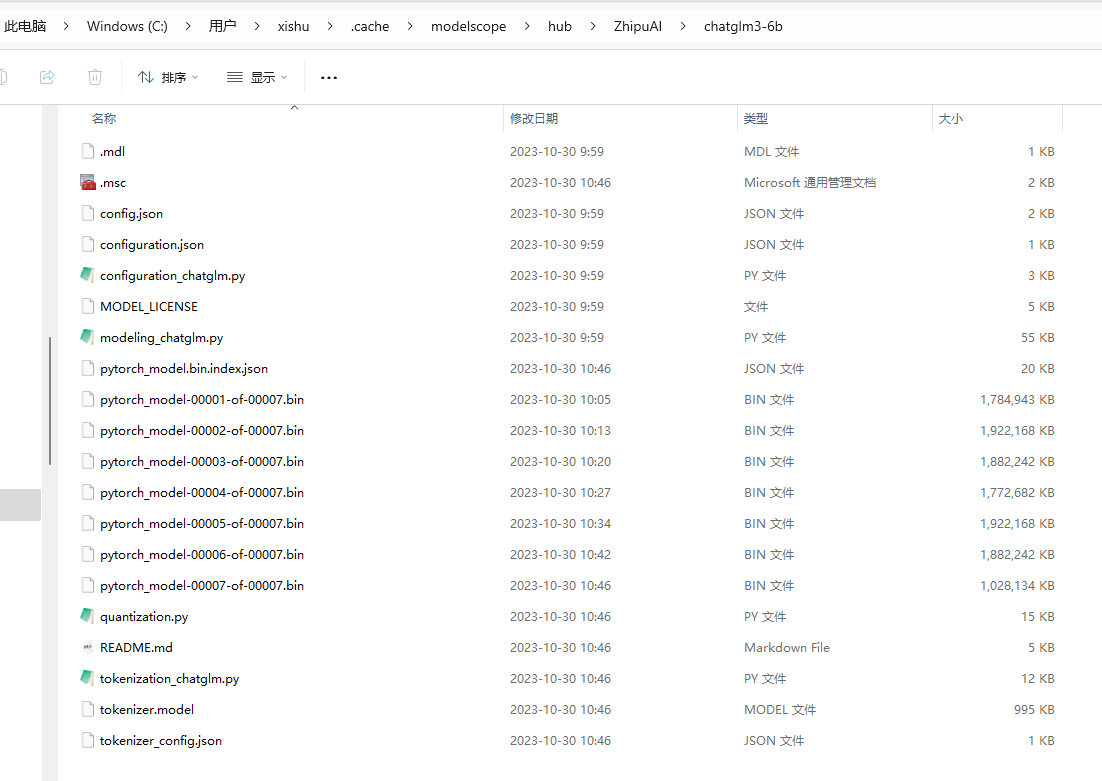
Task: Click the navigation pane scrollbar thumb
Action: tap(50, 401)
